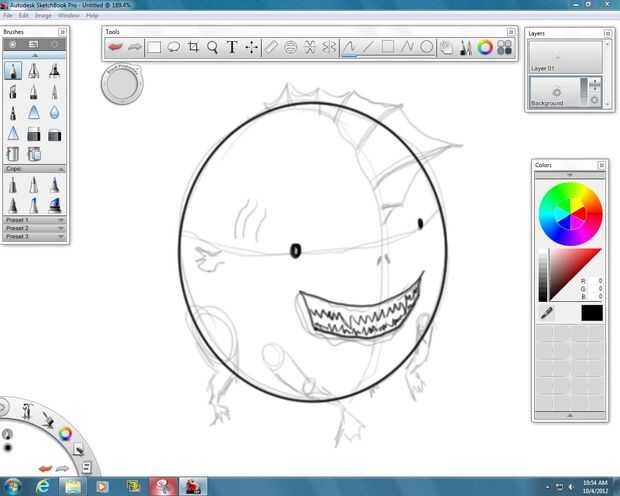Open the Tools panel options button

(511, 32)
